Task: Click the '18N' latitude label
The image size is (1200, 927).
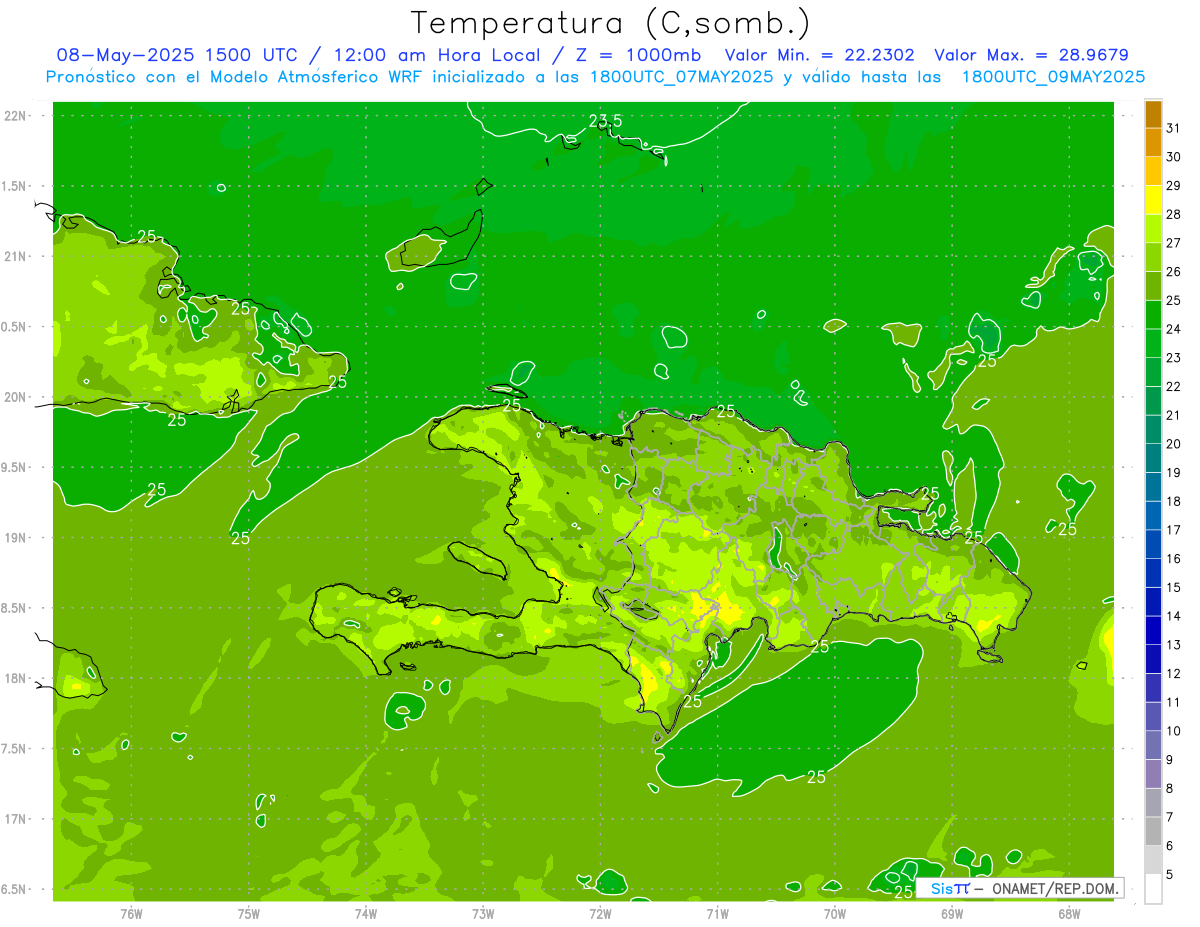Action: pyautogui.click(x=17, y=678)
